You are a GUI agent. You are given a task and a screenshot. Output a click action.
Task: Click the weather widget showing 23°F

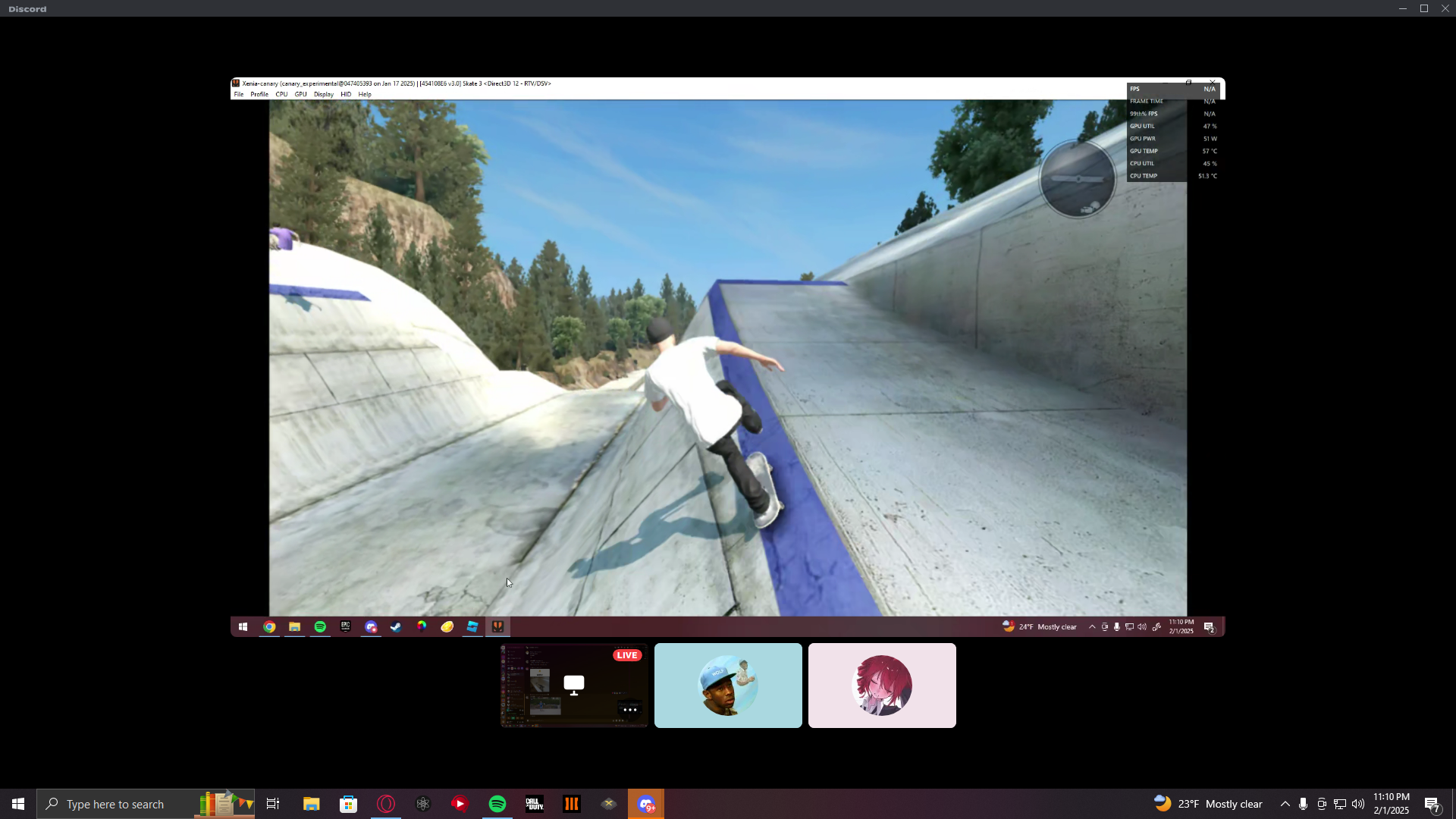[x=1208, y=804]
